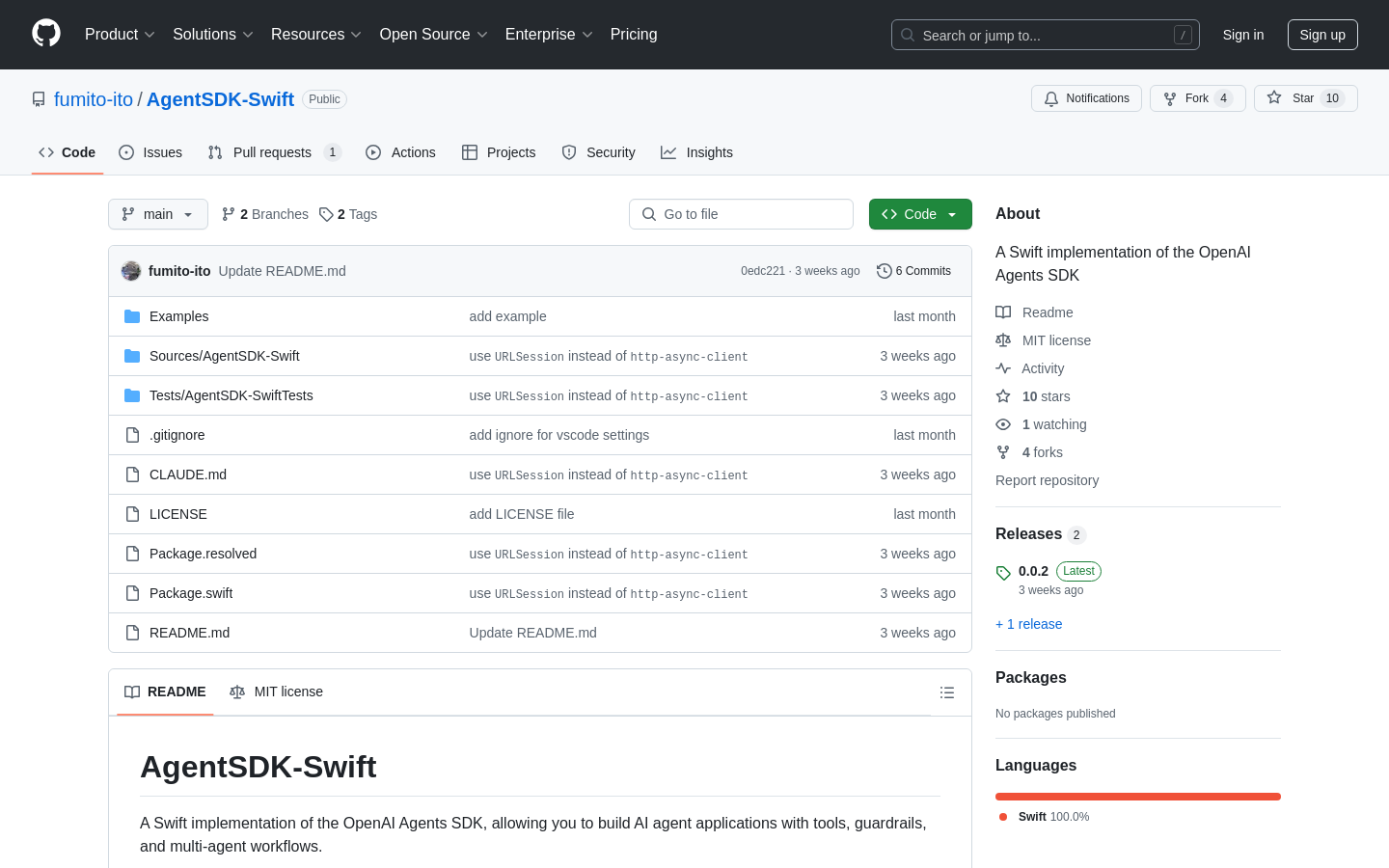Click the Package.swift file icon

coord(132,593)
